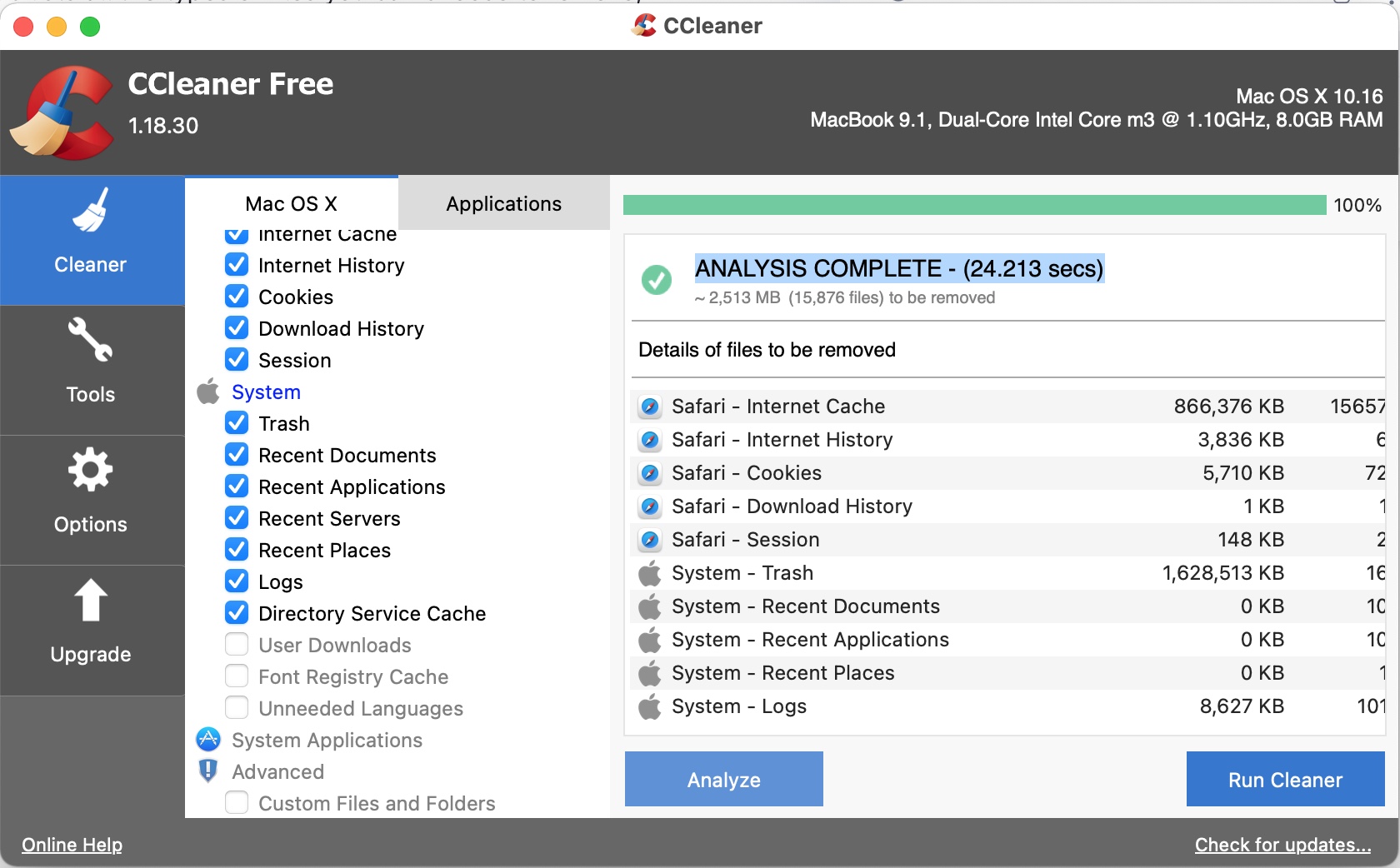Select Safari - Download History row text

[792, 506]
